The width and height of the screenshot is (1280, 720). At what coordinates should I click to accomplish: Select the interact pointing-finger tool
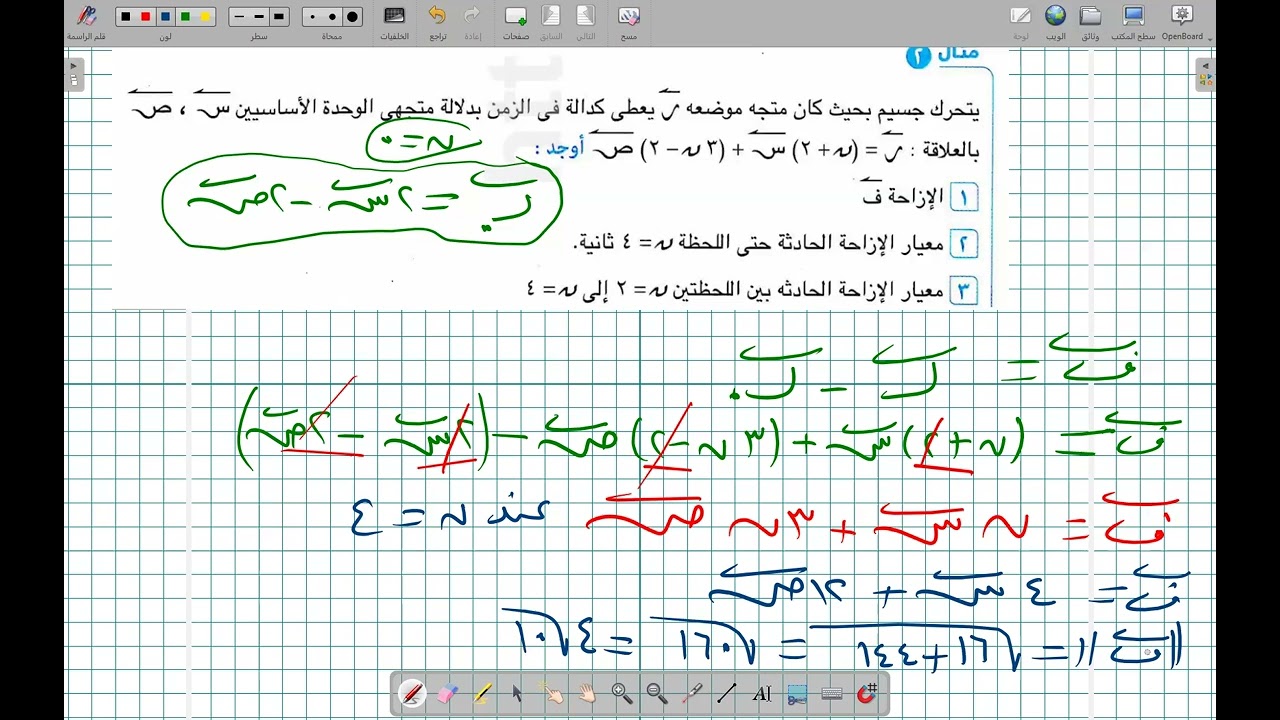click(552, 692)
